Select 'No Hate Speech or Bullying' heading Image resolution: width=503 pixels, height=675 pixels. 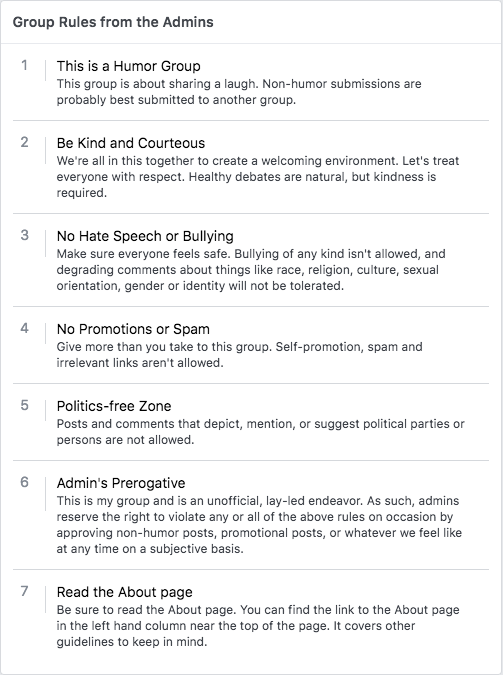[x=145, y=236]
